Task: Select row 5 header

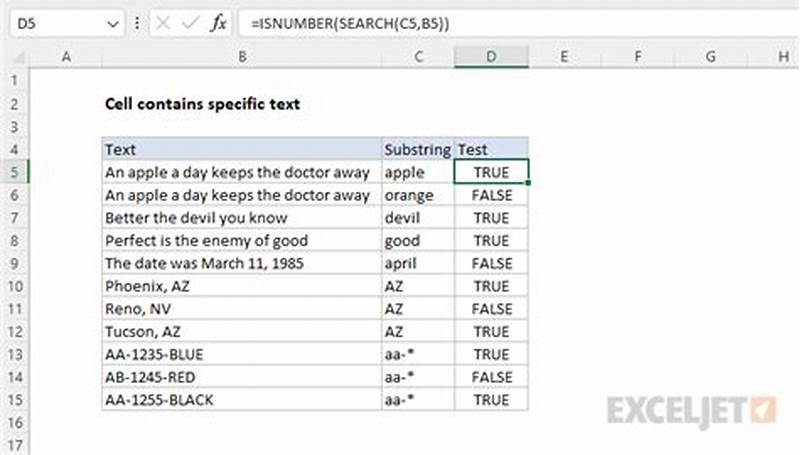Action: pyautogui.click(x=14, y=172)
